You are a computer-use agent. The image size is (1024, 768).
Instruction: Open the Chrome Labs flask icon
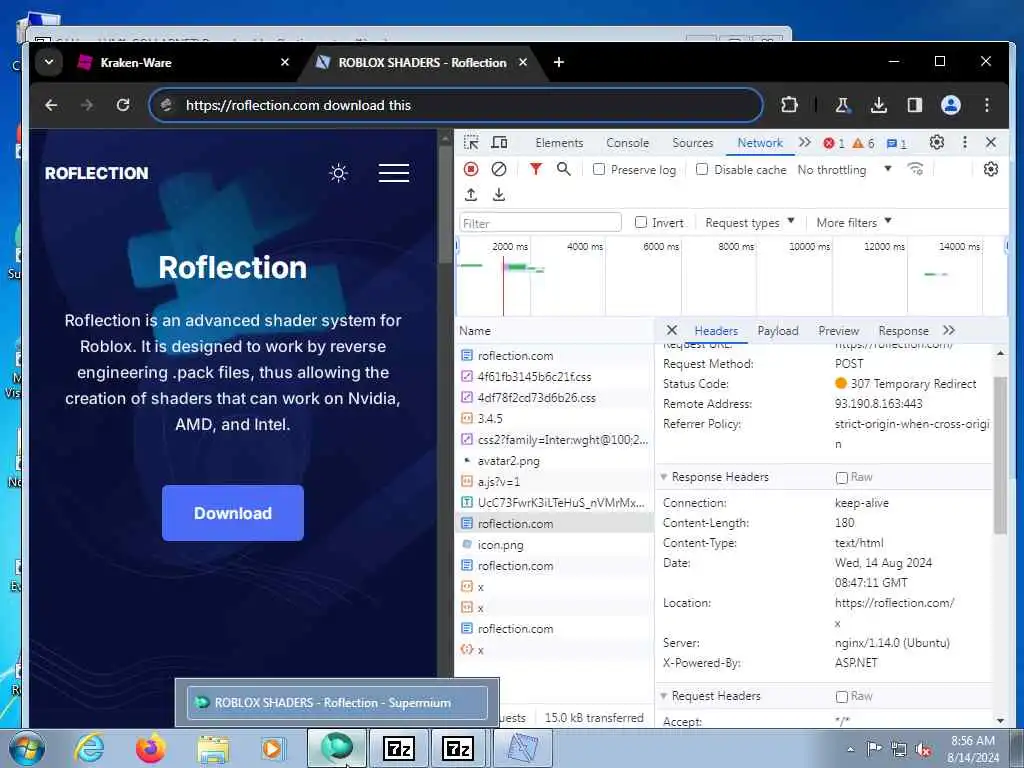pos(842,105)
